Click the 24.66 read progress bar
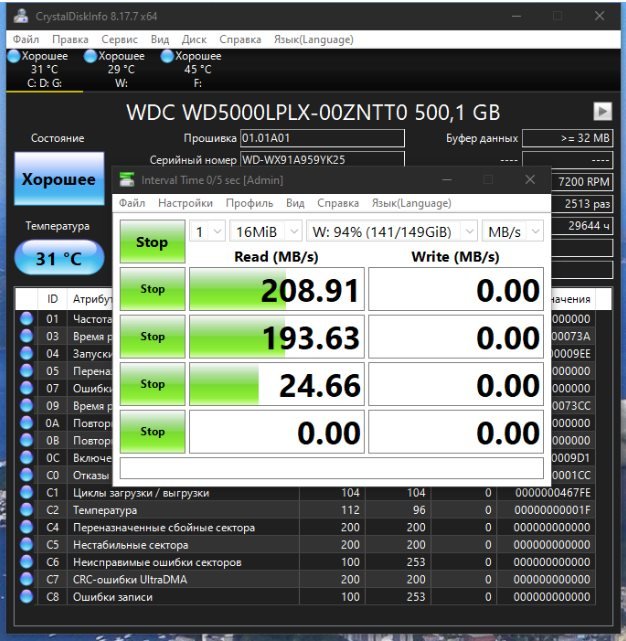This screenshot has width=626, height=641. click(276, 384)
